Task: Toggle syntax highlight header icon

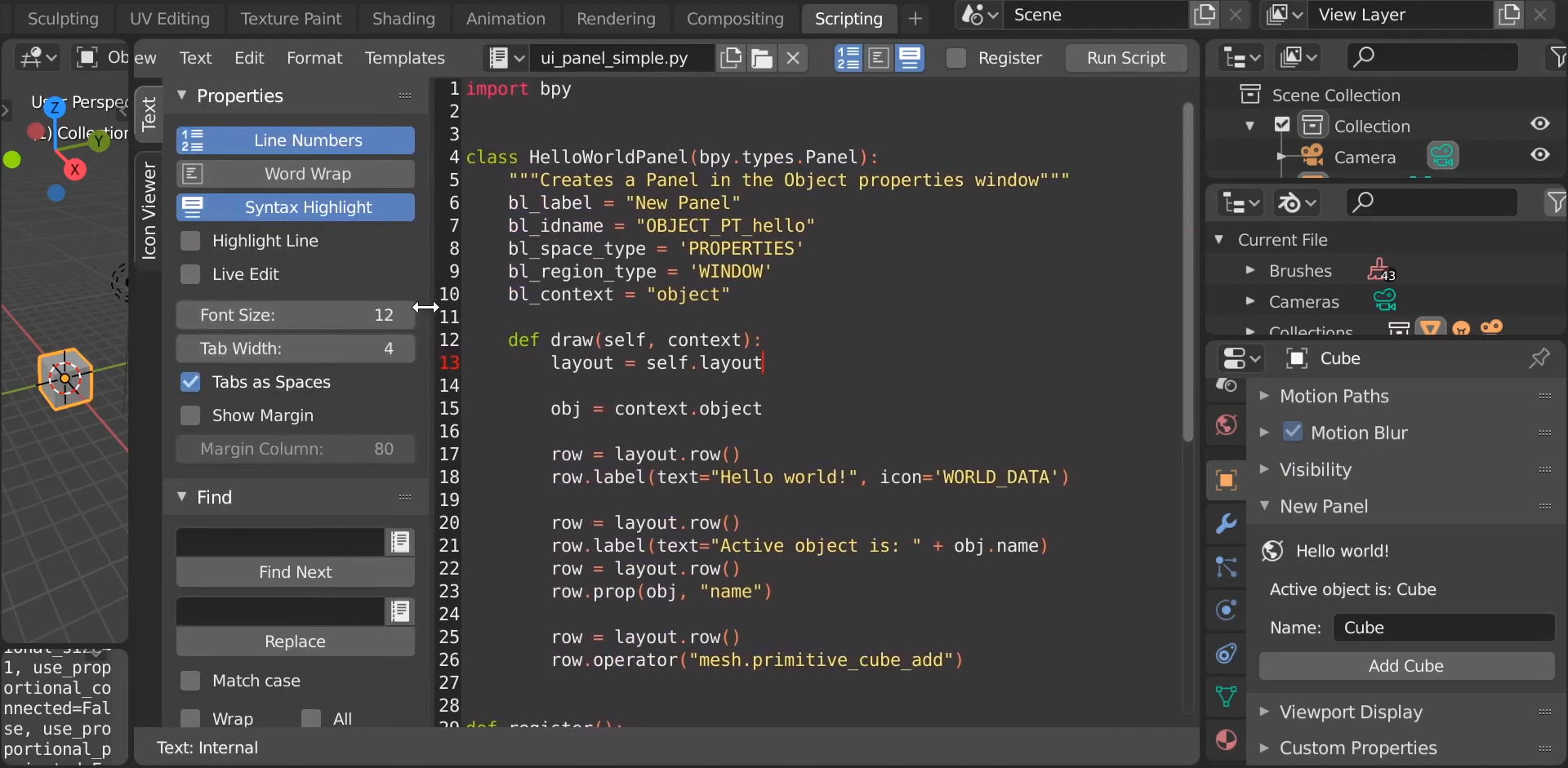Action: point(910,58)
